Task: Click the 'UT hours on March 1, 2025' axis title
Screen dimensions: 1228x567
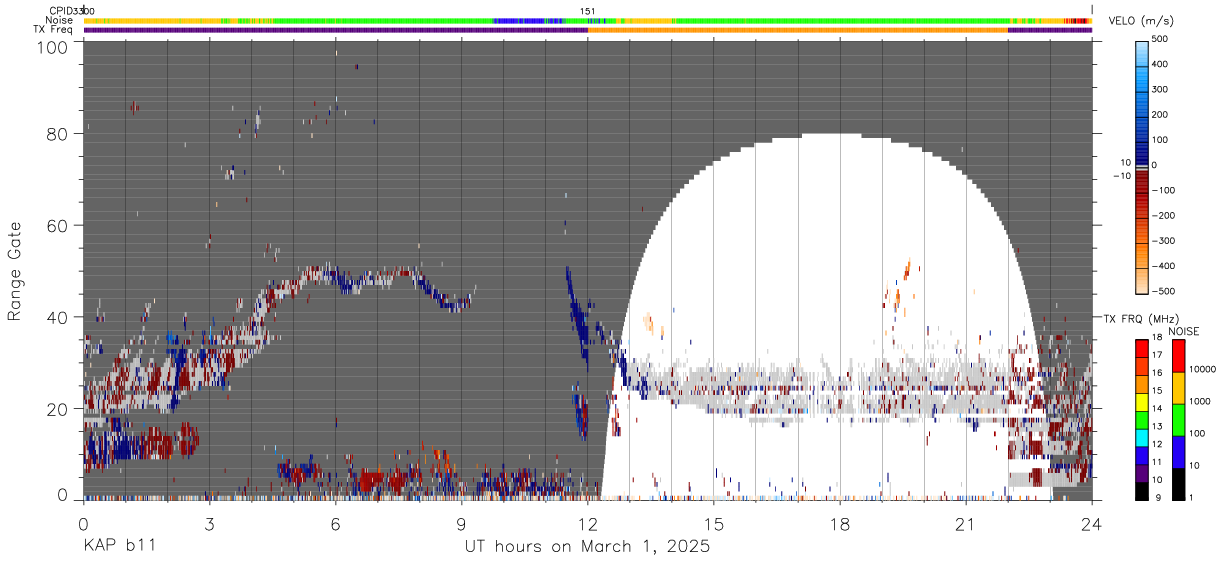Action: [587, 547]
